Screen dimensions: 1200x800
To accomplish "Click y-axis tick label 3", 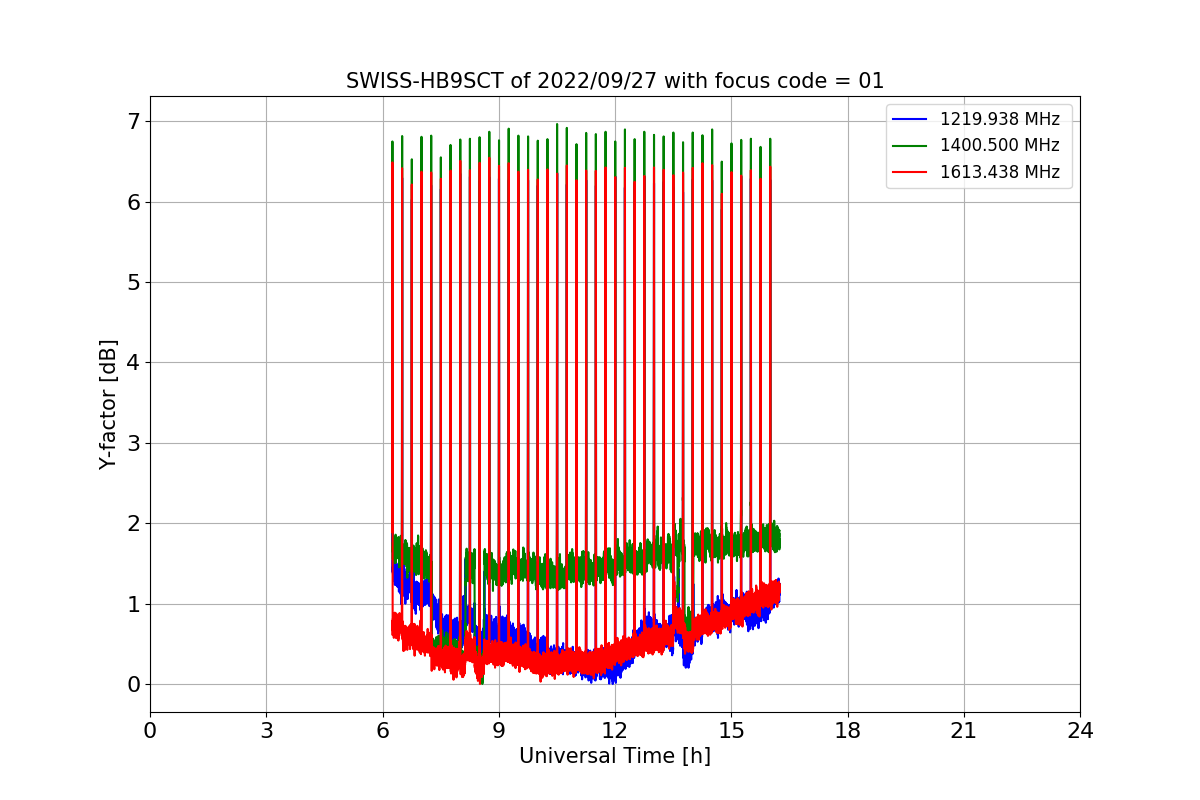I will [x=133, y=444].
